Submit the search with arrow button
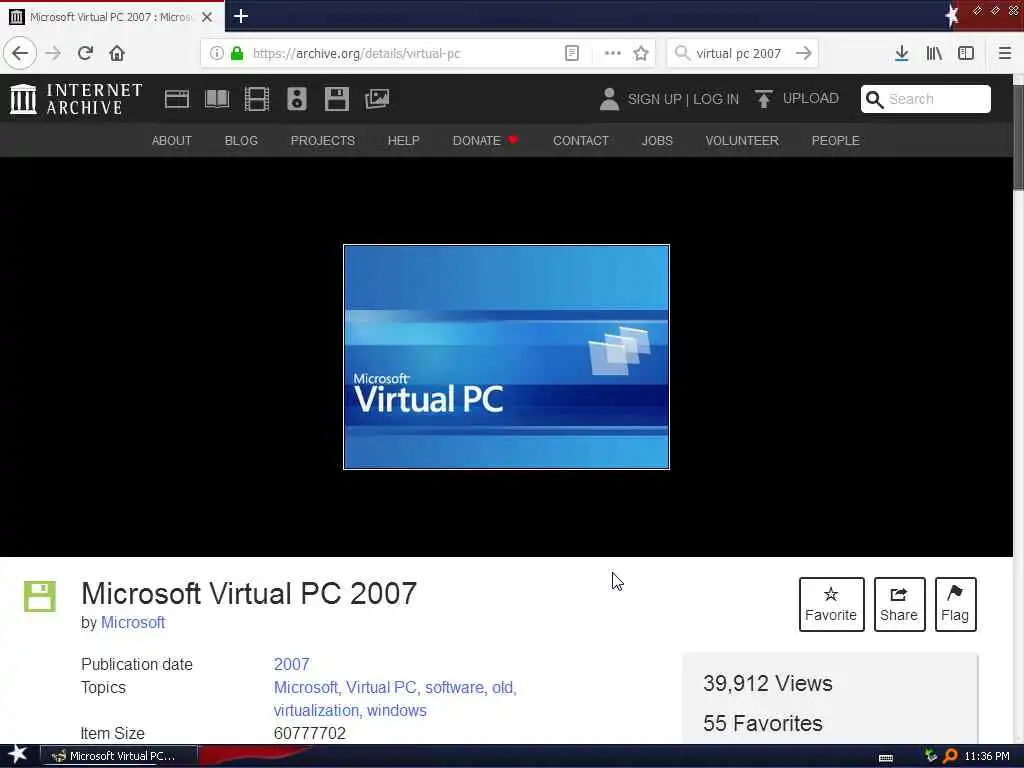The height and width of the screenshot is (768, 1024). click(x=804, y=53)
